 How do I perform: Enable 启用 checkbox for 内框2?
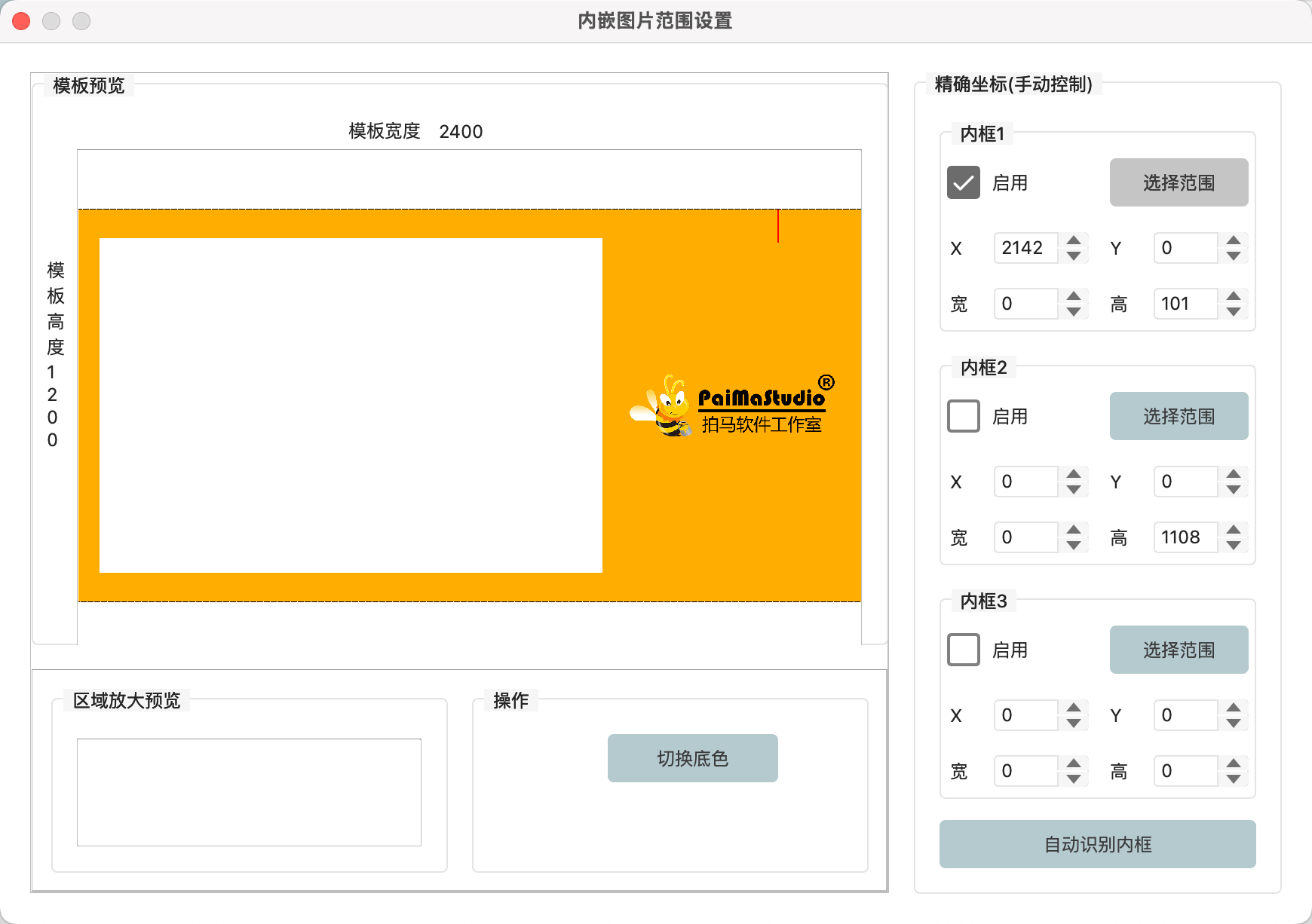click(963, 416)
